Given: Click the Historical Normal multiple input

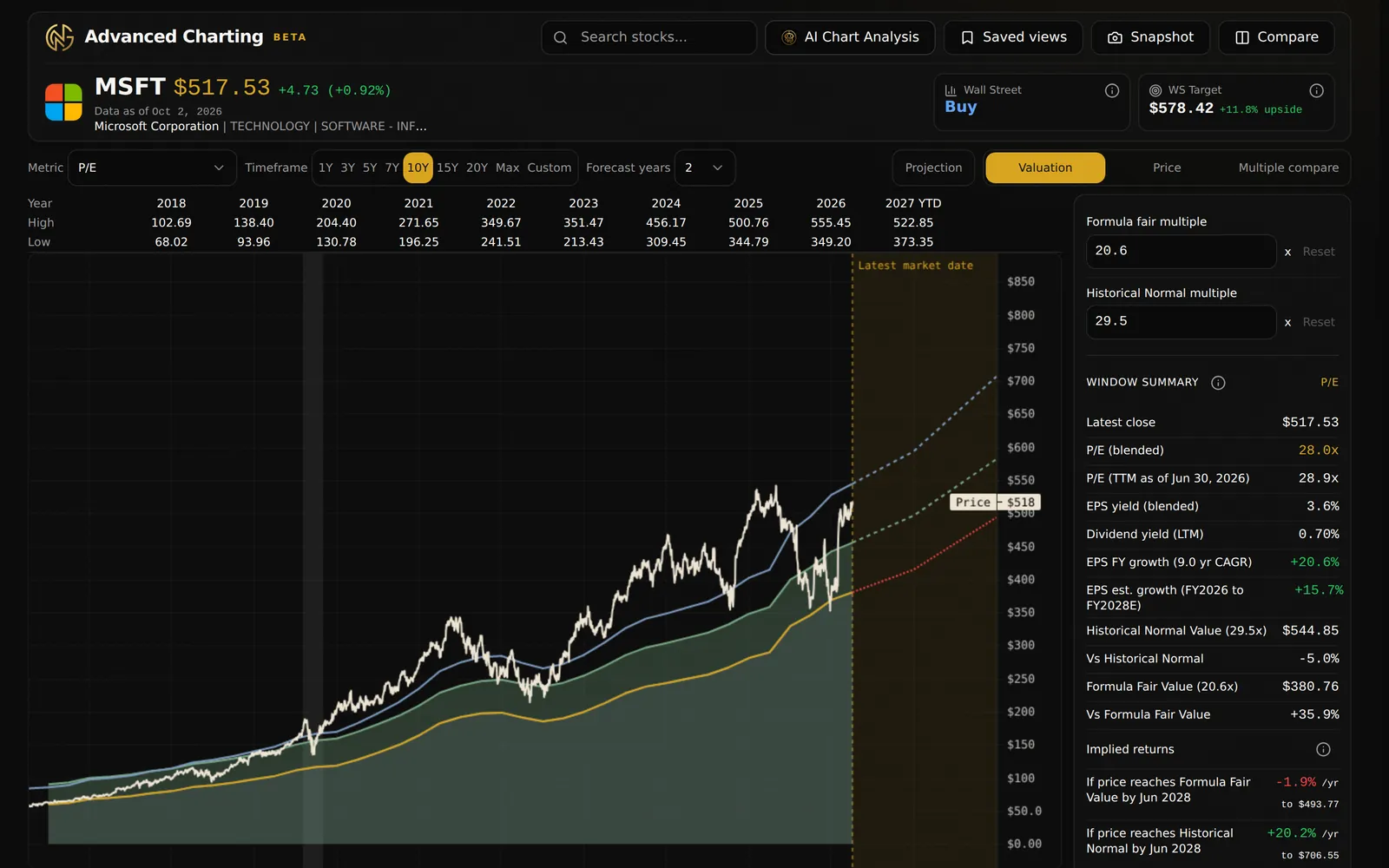Looking at the screenshot, I should [x=1181, y=321].
